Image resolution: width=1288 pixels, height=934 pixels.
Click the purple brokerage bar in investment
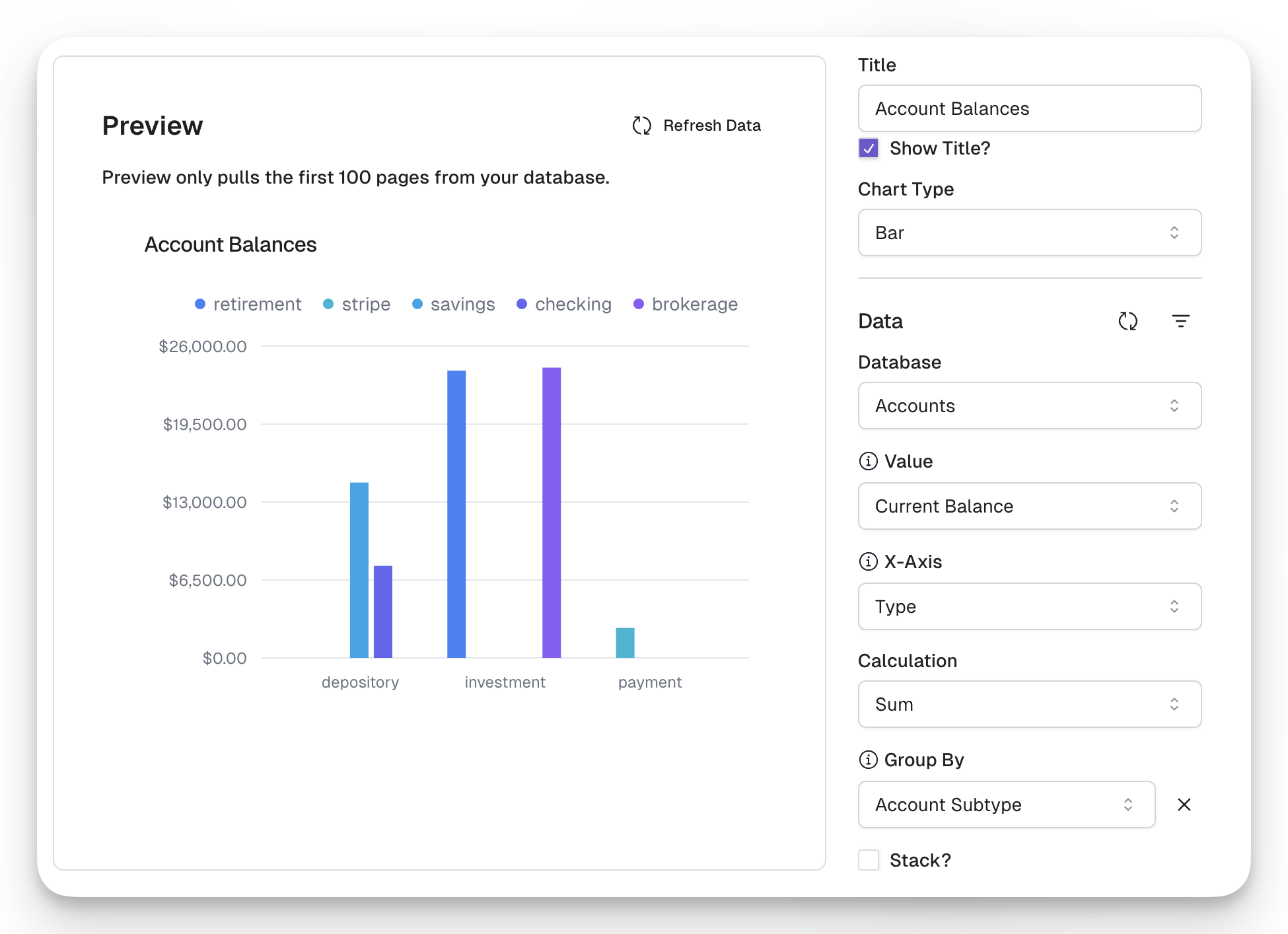552,513
